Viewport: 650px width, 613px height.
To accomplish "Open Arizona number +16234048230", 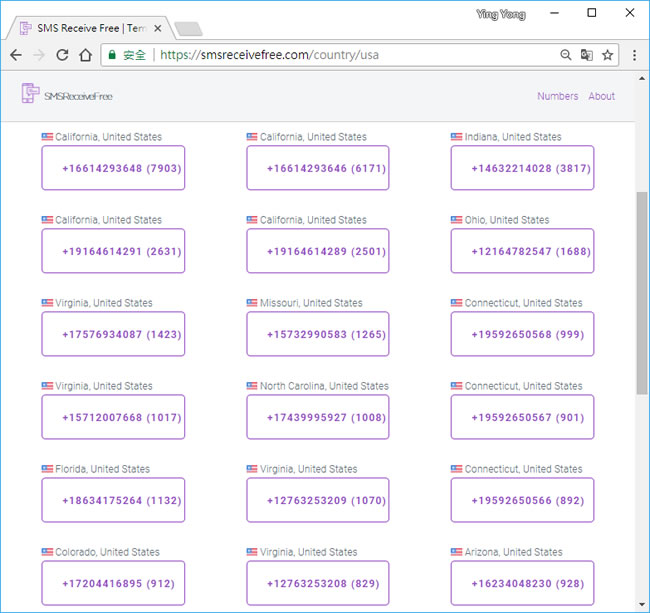I will pyautogui.click(x=522, y=583).
